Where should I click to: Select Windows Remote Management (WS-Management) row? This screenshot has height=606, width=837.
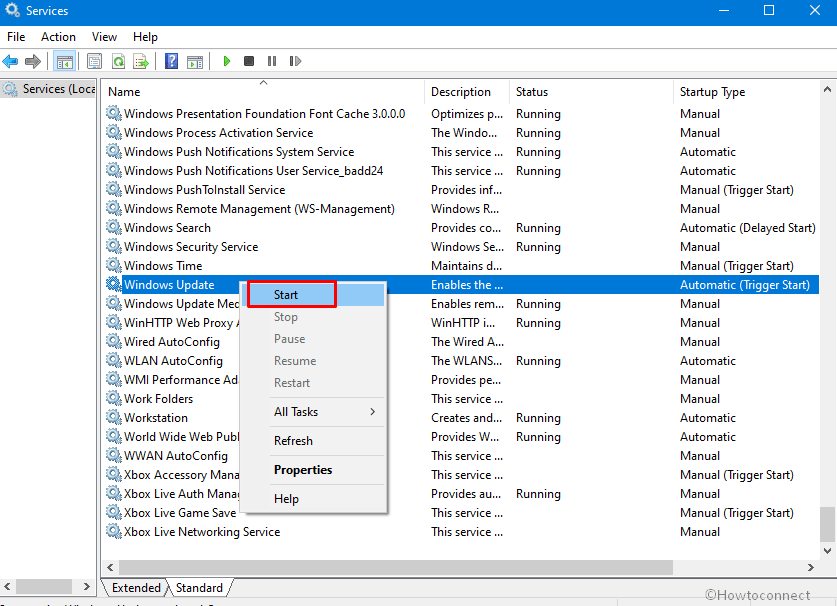coord(462,209)
